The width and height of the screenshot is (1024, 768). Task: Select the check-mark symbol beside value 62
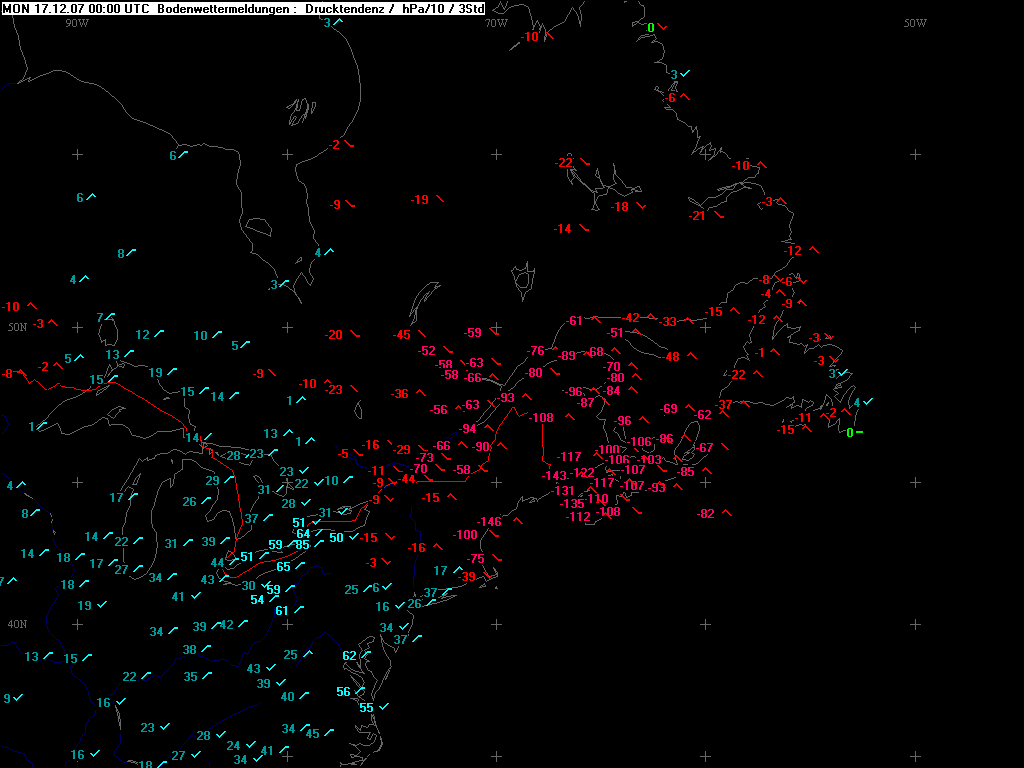[x=367, y=657]
